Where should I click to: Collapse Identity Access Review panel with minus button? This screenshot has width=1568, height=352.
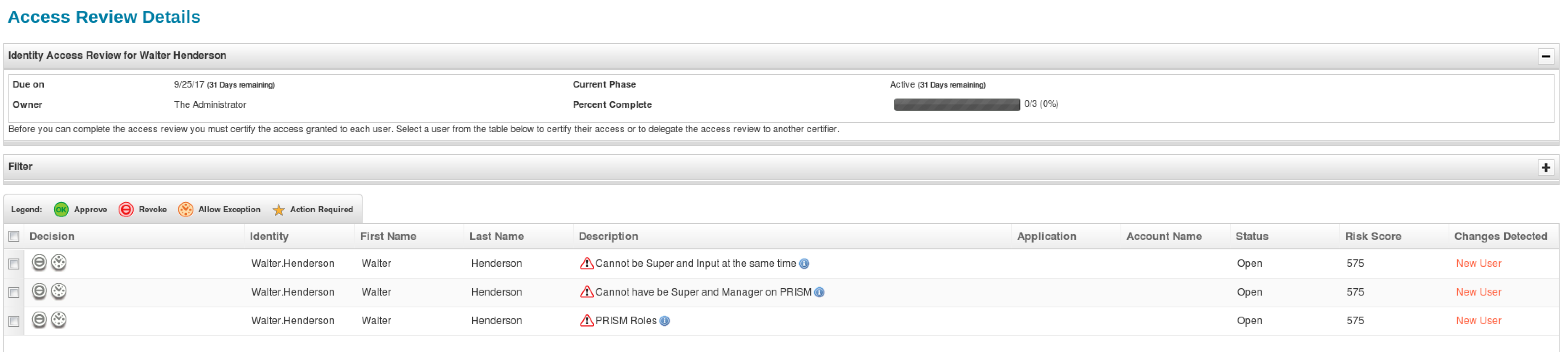[x=1545, y=56]
